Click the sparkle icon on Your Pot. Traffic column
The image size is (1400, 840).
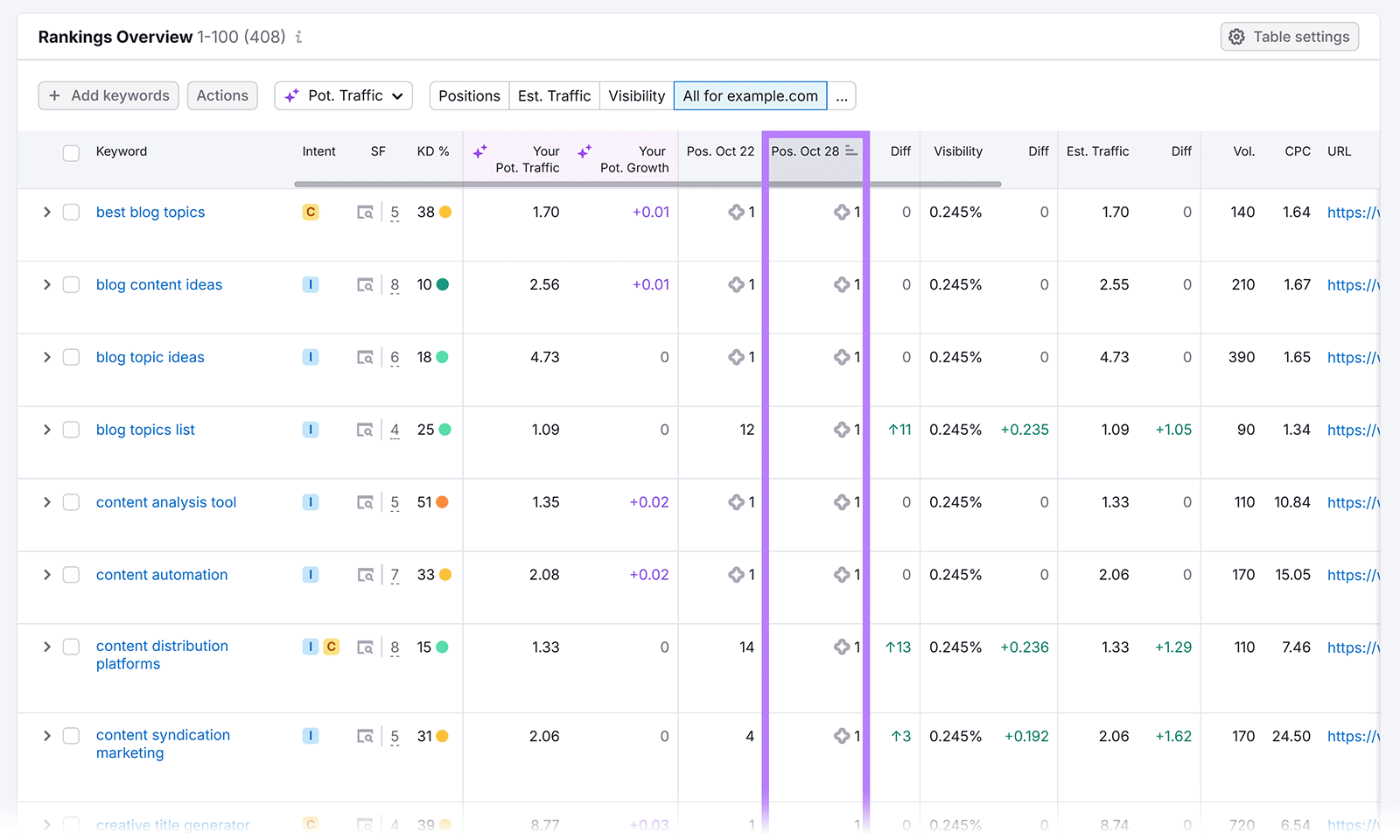(480, 150)
